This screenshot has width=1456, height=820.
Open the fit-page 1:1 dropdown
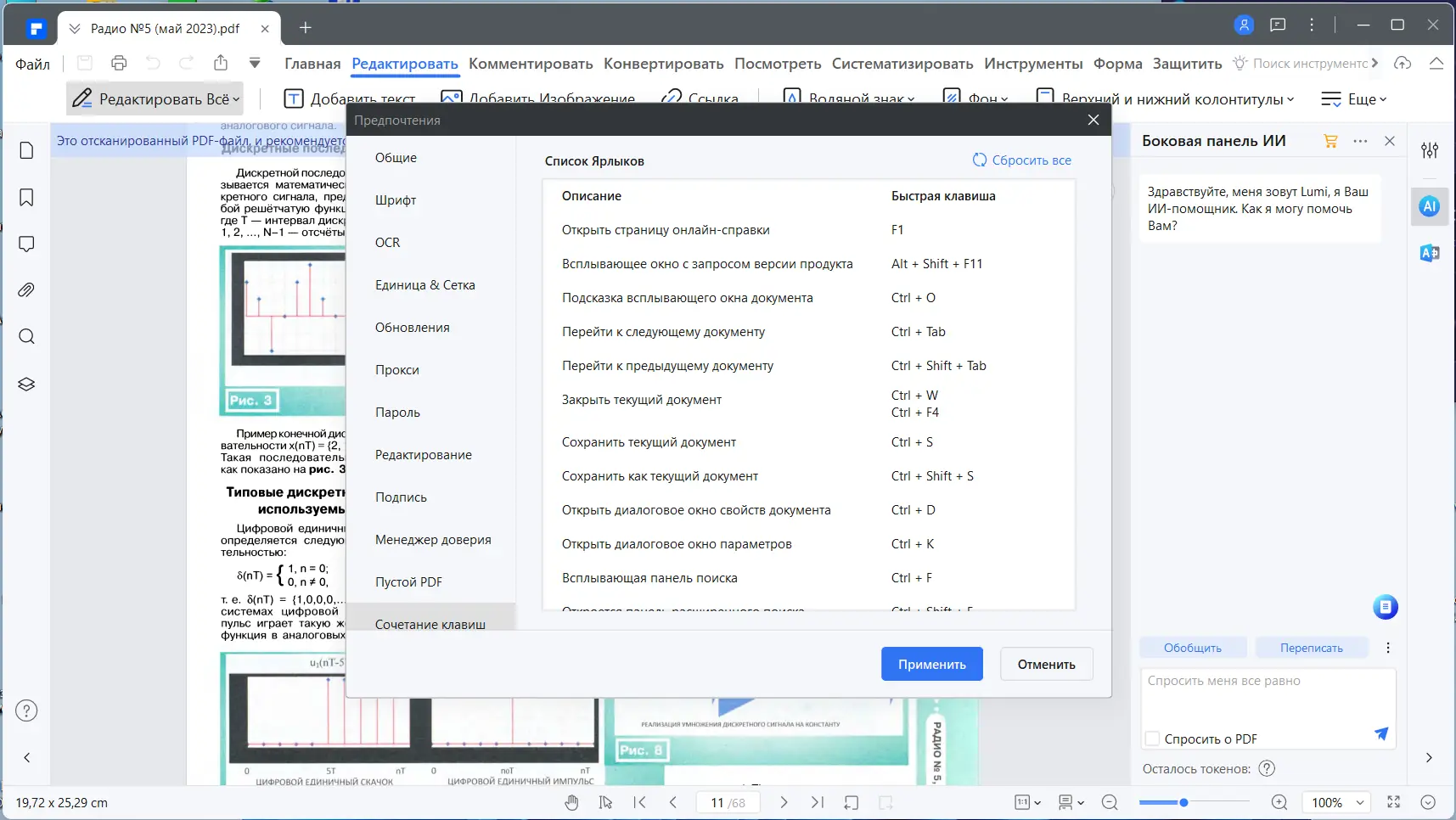(1027, 802)
